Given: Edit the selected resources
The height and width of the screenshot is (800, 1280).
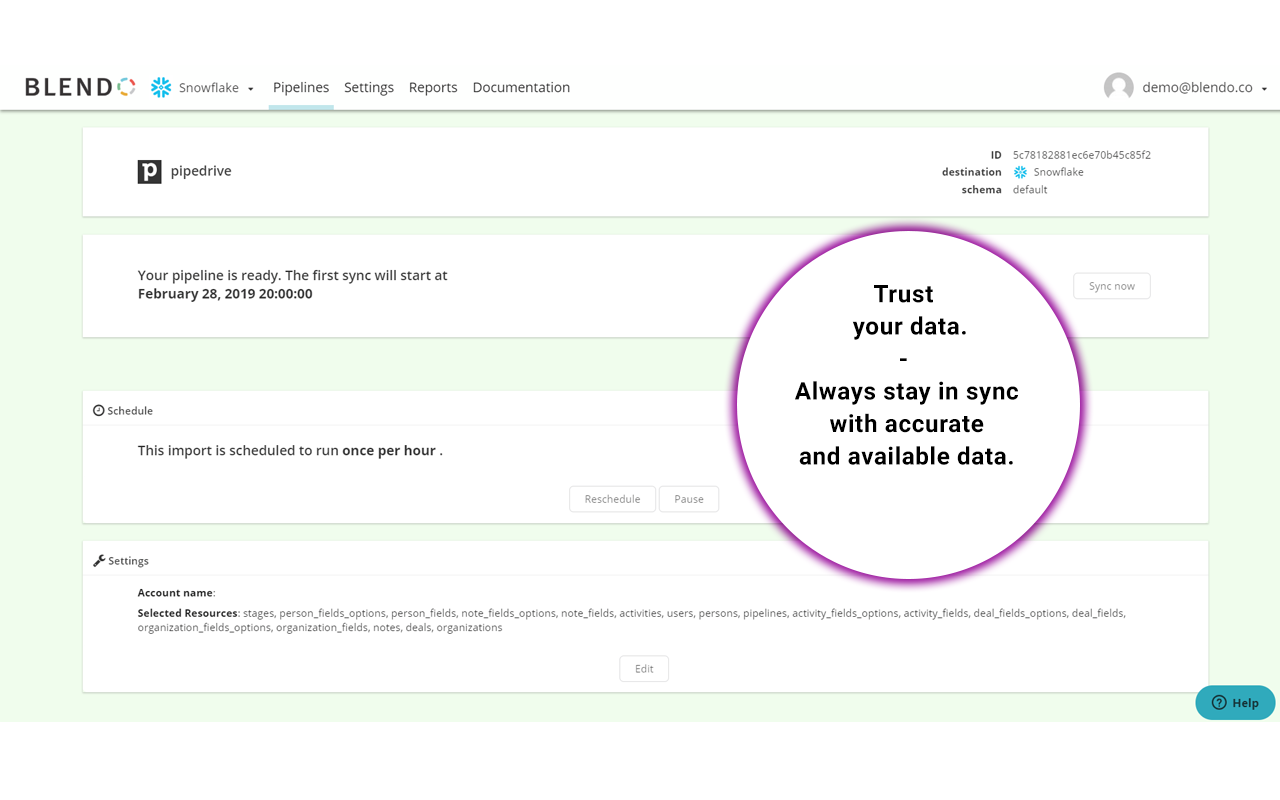Looking at the screenshot, I should tap(643, 668).
